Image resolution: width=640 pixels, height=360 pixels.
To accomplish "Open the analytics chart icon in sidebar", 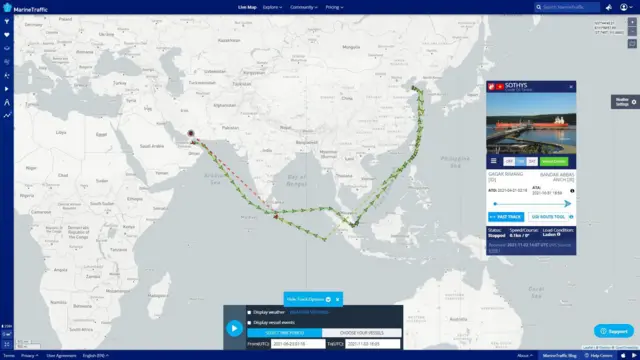I will tap(7, 116).
